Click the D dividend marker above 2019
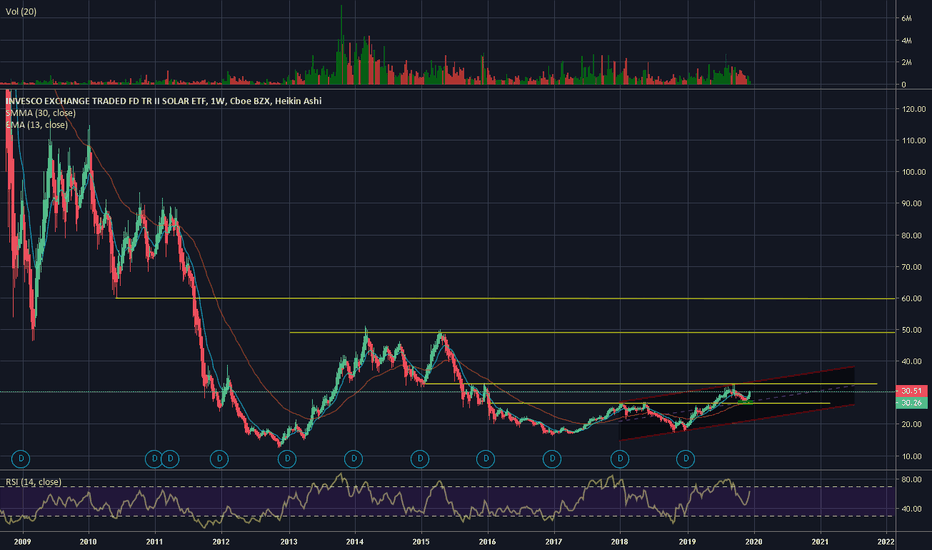The image size is (932, 550). tap(686, 458)
